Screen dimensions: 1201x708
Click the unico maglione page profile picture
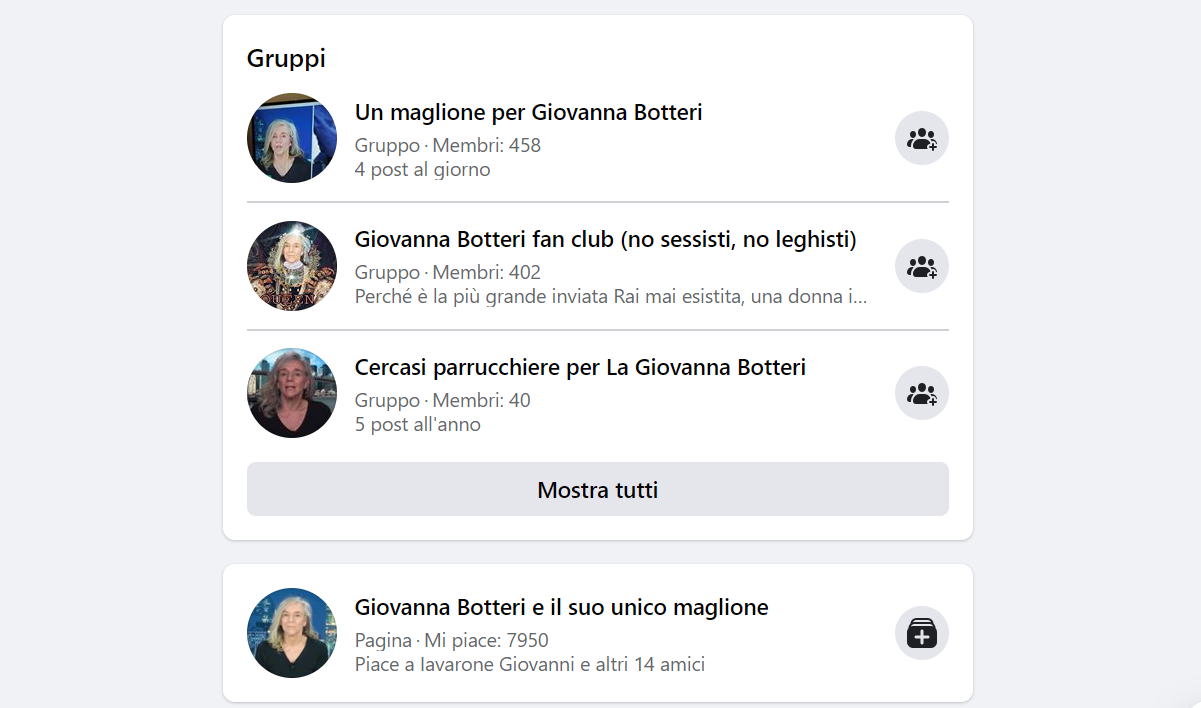[x=292, y=633]
